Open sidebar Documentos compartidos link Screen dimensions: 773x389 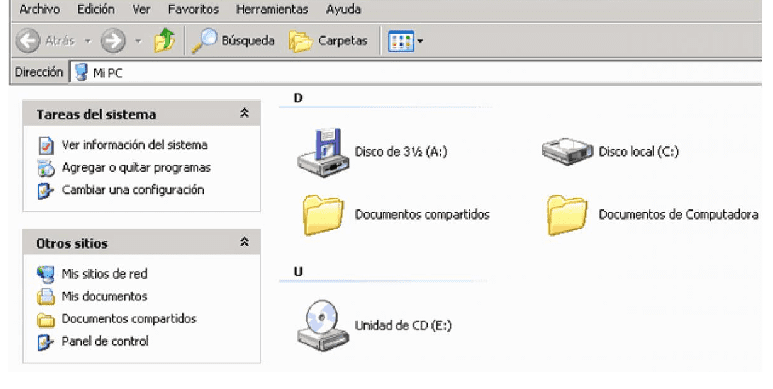coord(129,318)
